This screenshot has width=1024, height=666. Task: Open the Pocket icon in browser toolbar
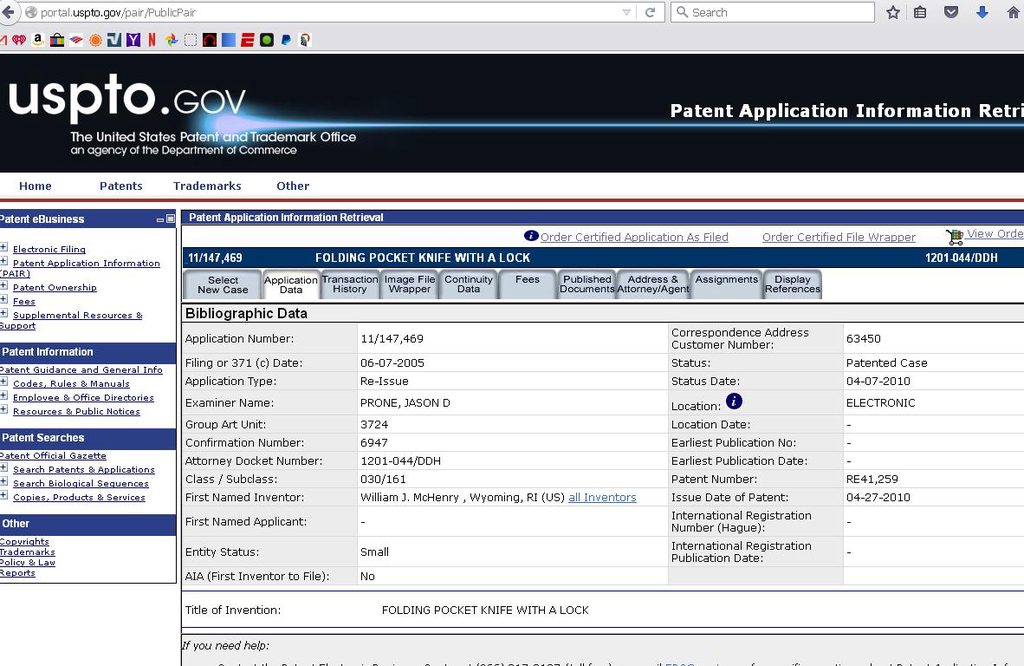951,12
